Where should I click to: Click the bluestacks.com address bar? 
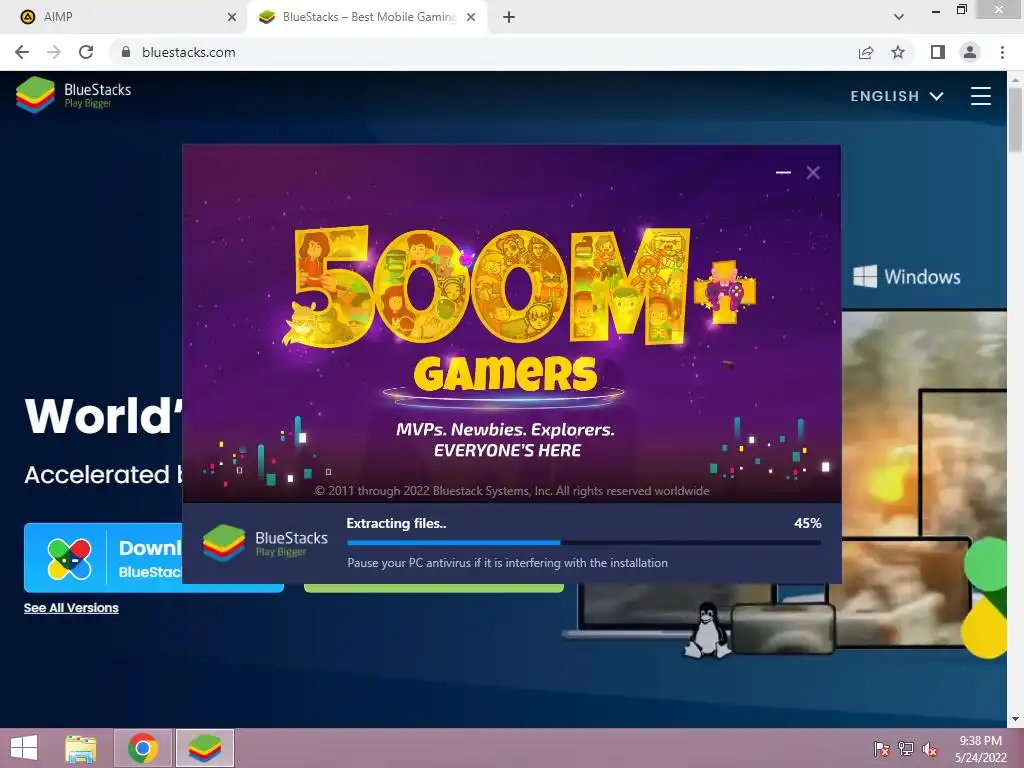click(x=483, y=52)
